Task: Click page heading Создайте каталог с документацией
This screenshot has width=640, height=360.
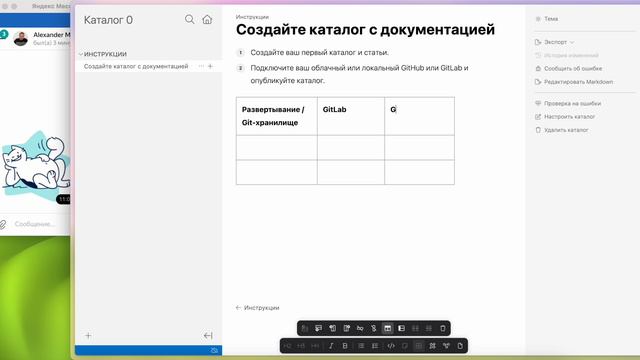Action: [365, 29]
